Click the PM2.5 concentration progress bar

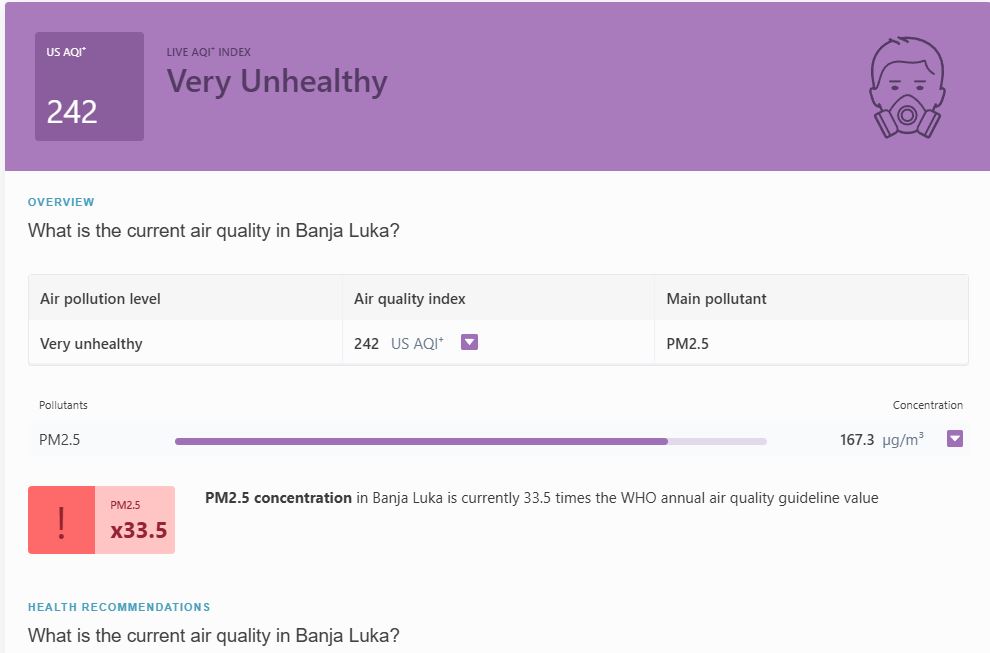point(470,440)
